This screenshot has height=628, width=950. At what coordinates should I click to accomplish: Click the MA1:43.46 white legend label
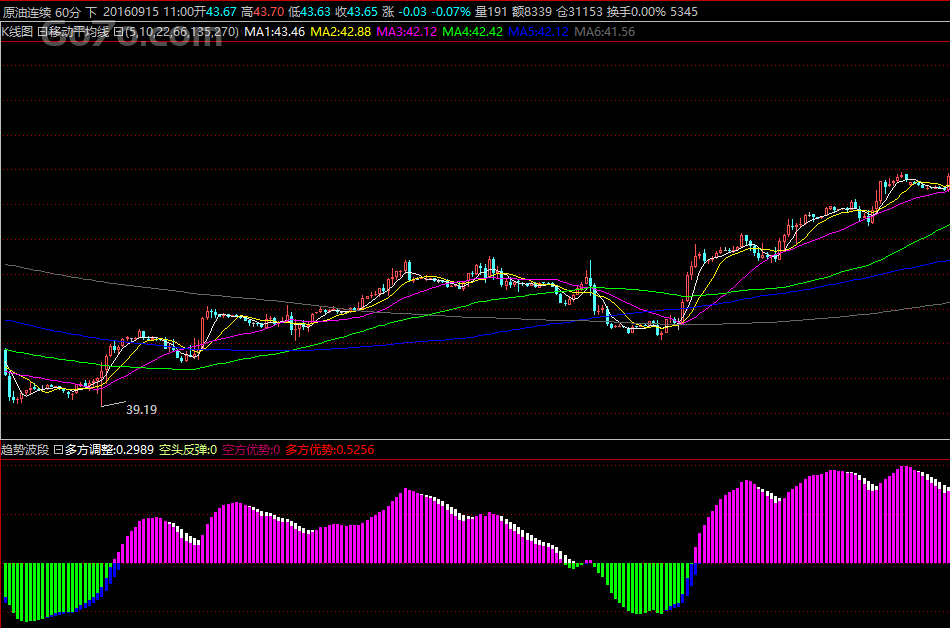(275, 32)
